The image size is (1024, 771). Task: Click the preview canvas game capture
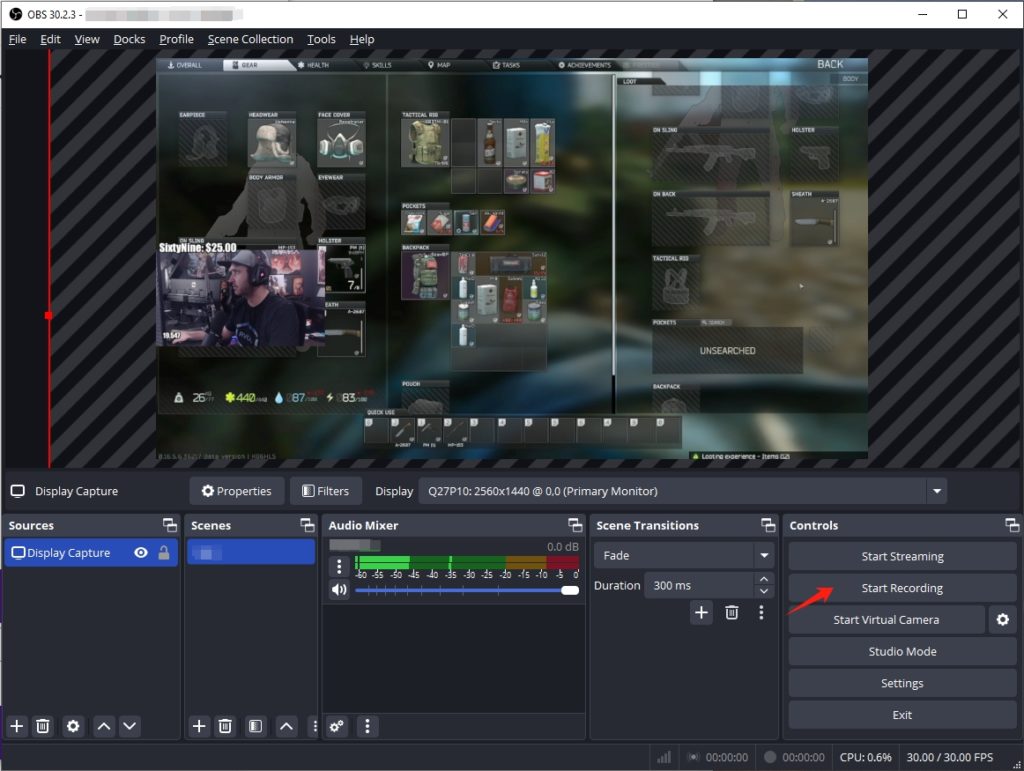pos(511,259)
